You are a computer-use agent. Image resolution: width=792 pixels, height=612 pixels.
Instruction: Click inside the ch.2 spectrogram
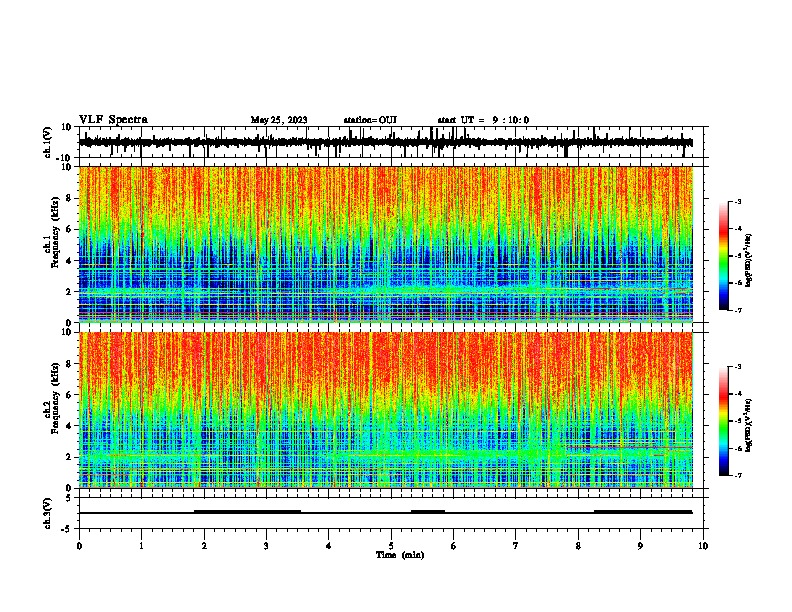(x=386, y=410)
